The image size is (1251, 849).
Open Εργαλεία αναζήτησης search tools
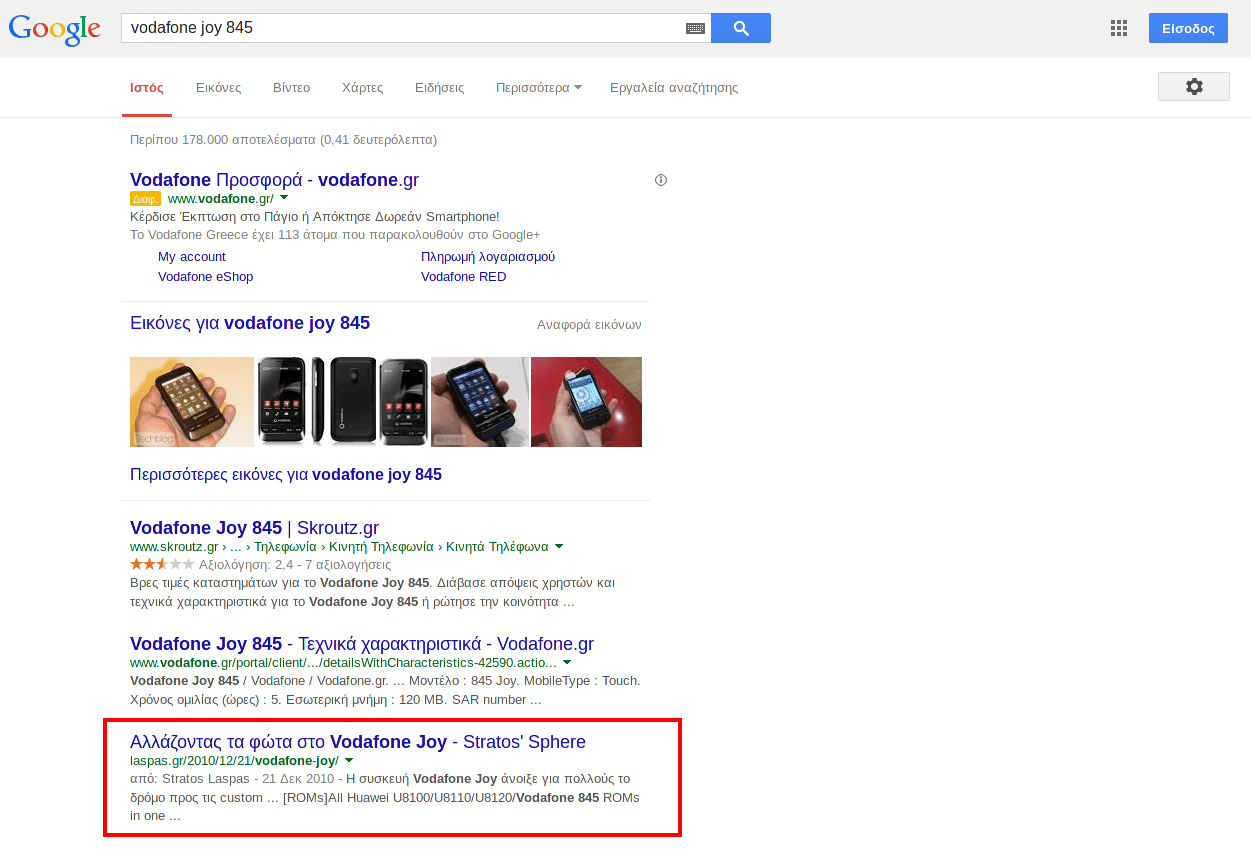tap(674, 88)
